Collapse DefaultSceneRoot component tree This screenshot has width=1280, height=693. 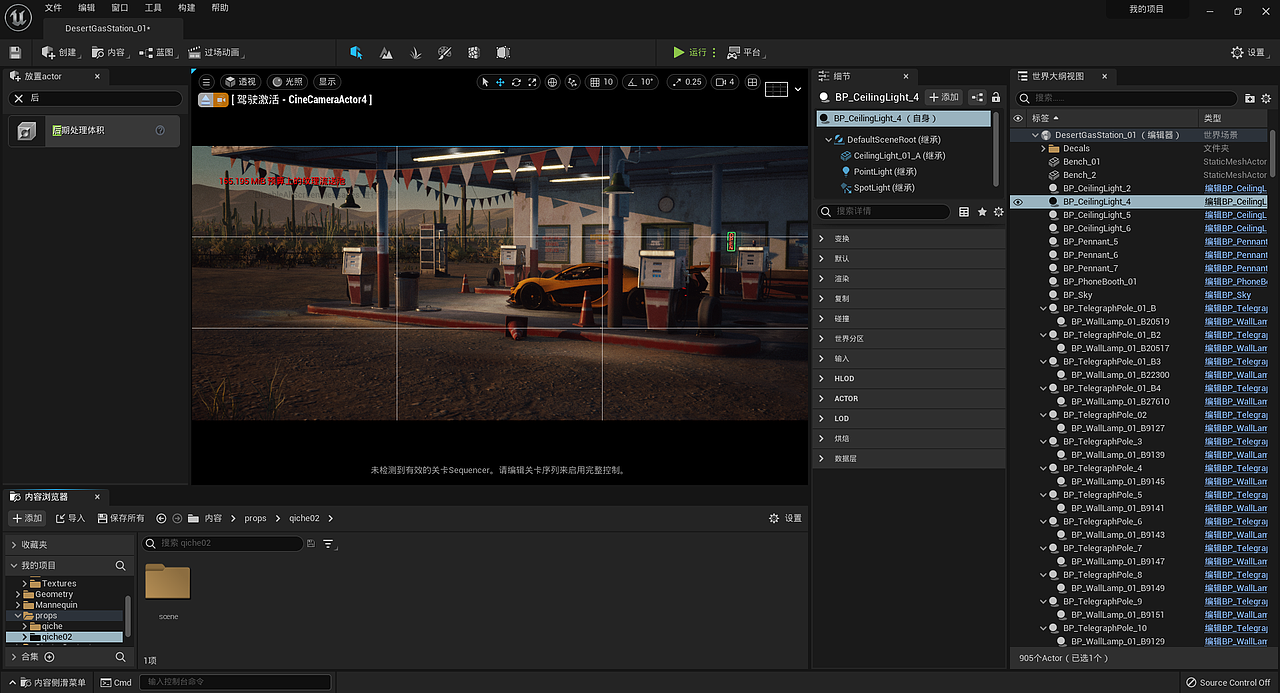point(829,140)
